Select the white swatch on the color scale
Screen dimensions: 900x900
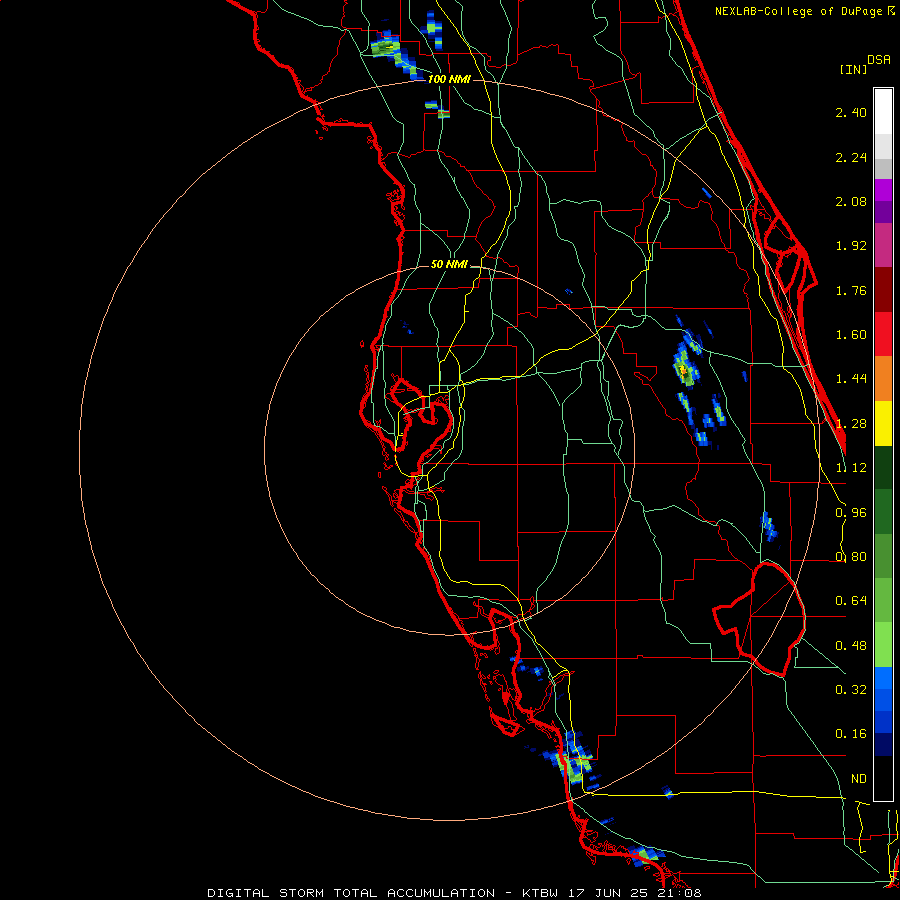click(883, 112)
